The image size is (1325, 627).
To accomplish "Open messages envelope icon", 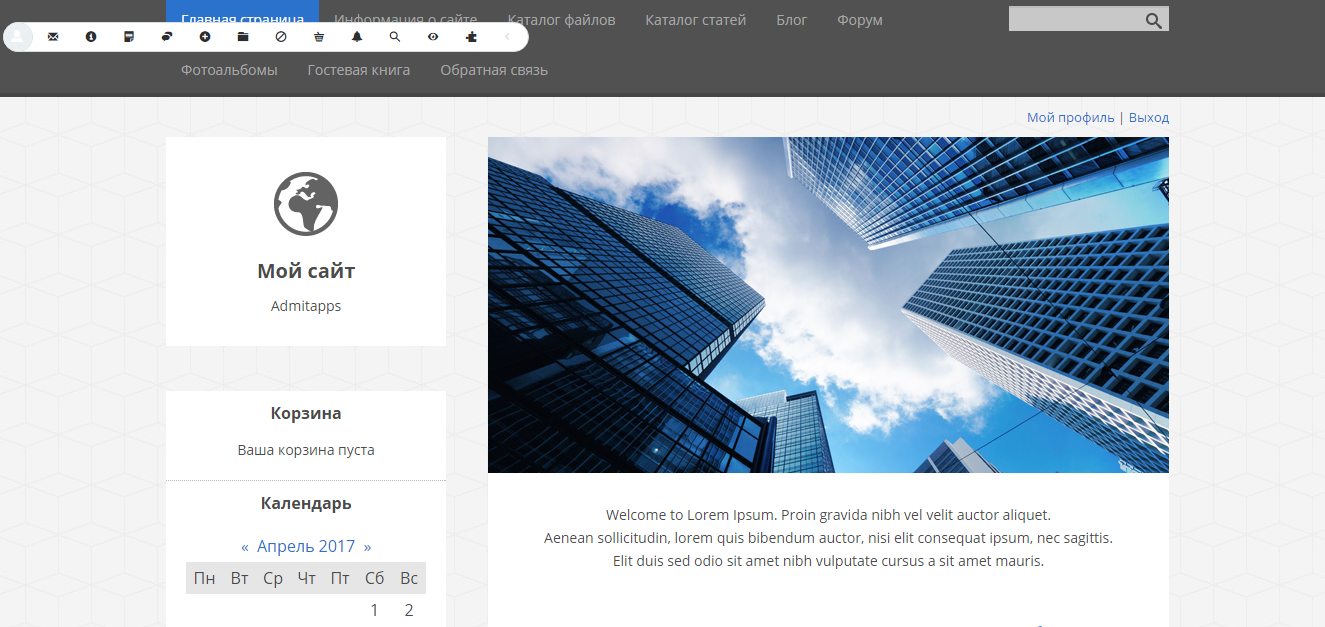I will 53,36.
